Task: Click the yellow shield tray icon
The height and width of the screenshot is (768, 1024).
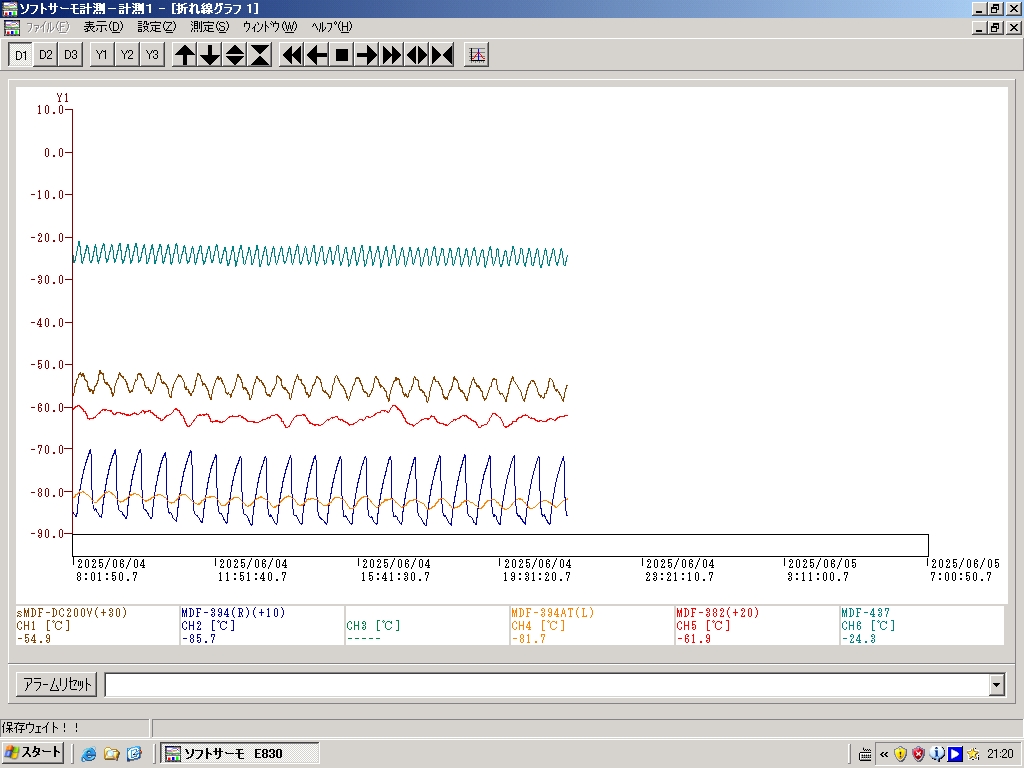Action: (901, 754)
